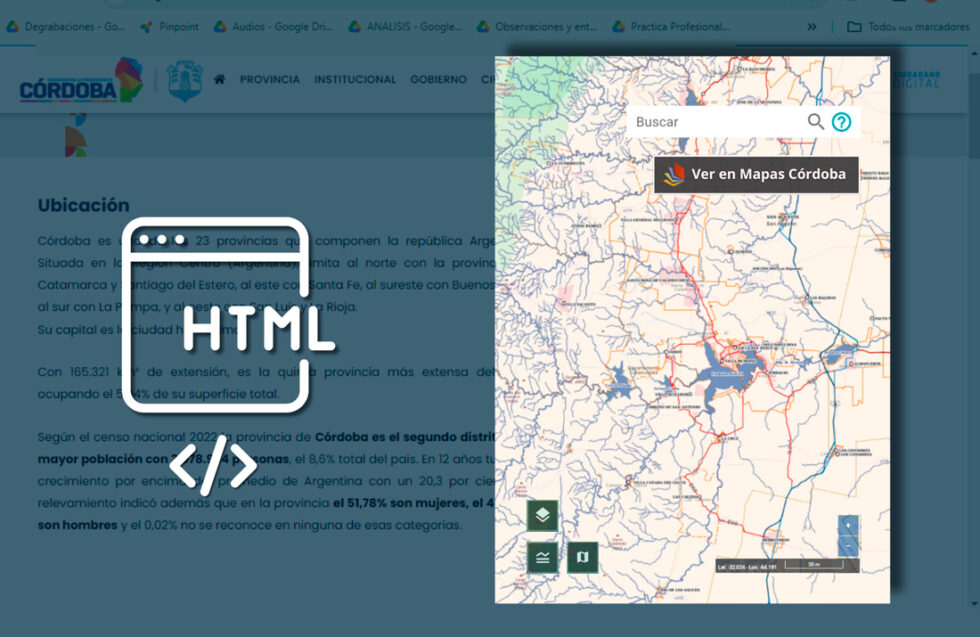This screenshot has height=637, width=980.
Task: Select the PROVINCIA menu item
Action: (x=272, y=79)
